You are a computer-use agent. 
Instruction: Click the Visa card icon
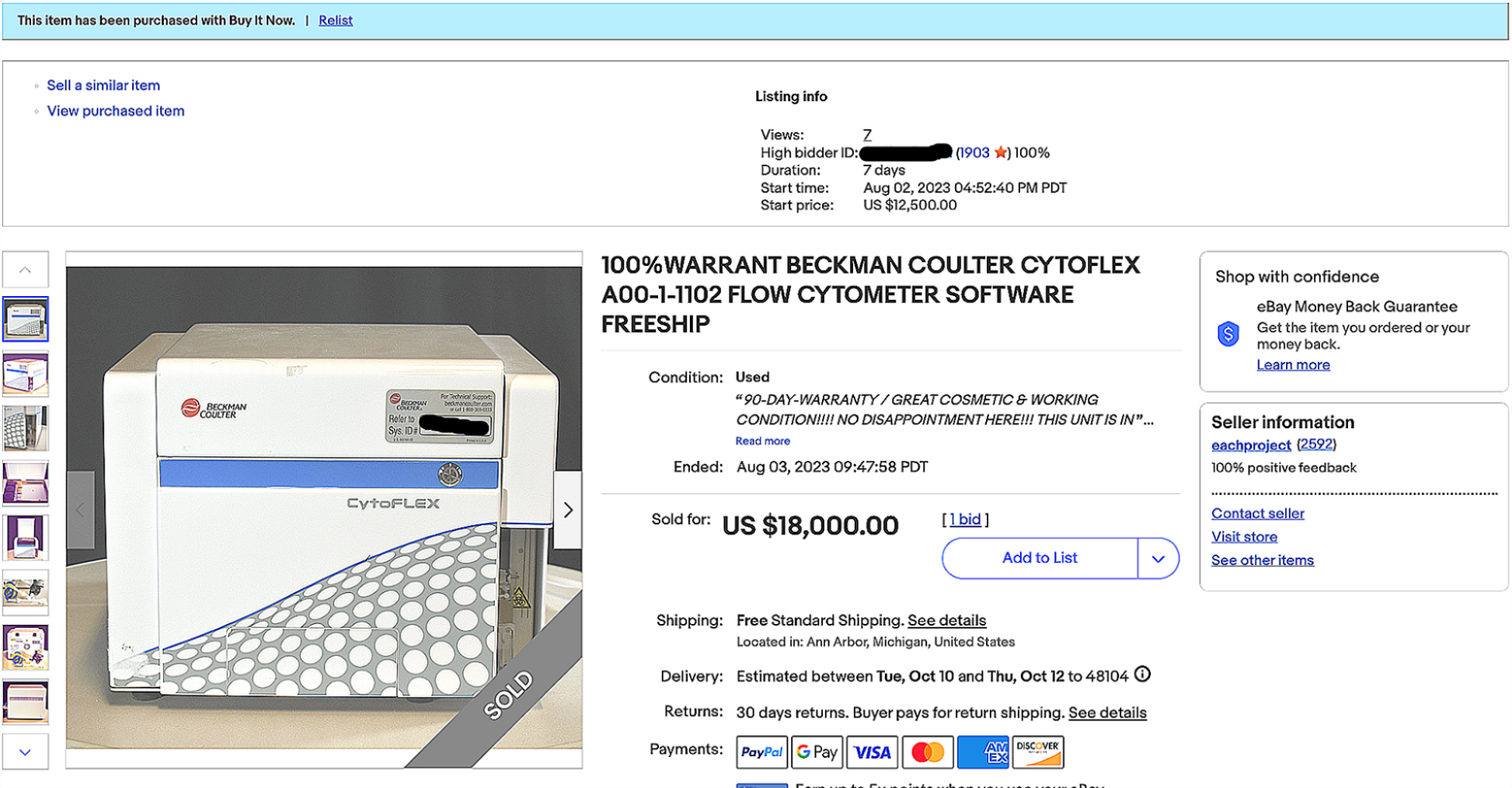coord(872,752)
